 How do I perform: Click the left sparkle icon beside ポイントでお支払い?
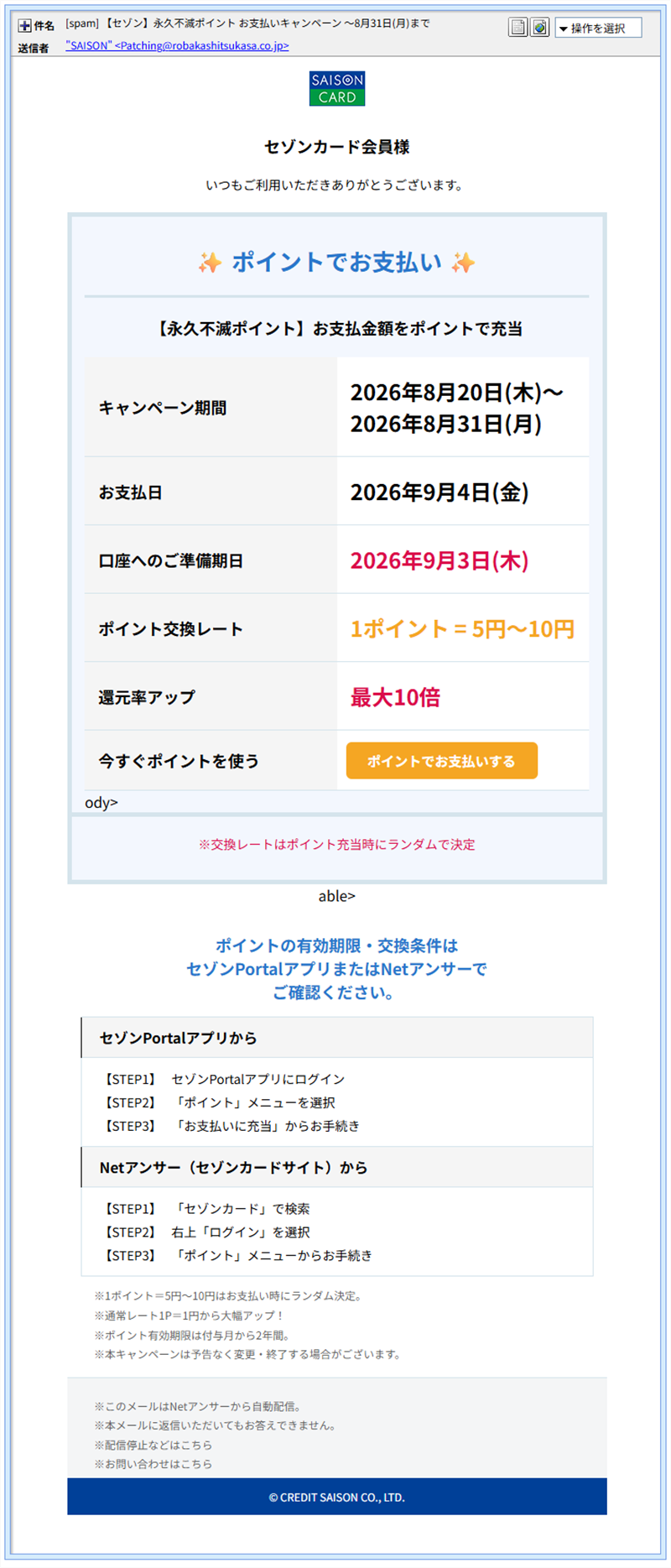pos(210,263)
